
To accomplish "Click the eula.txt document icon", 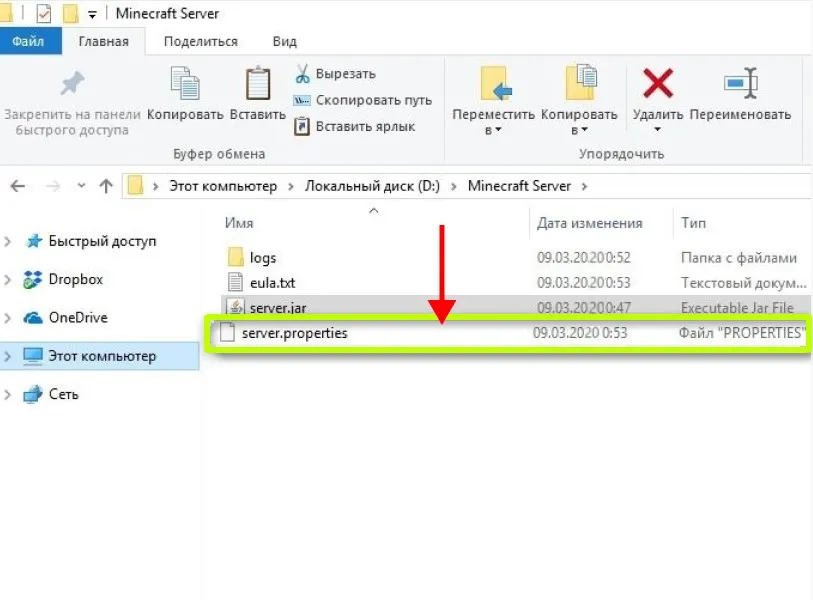I will pos(235,282).
